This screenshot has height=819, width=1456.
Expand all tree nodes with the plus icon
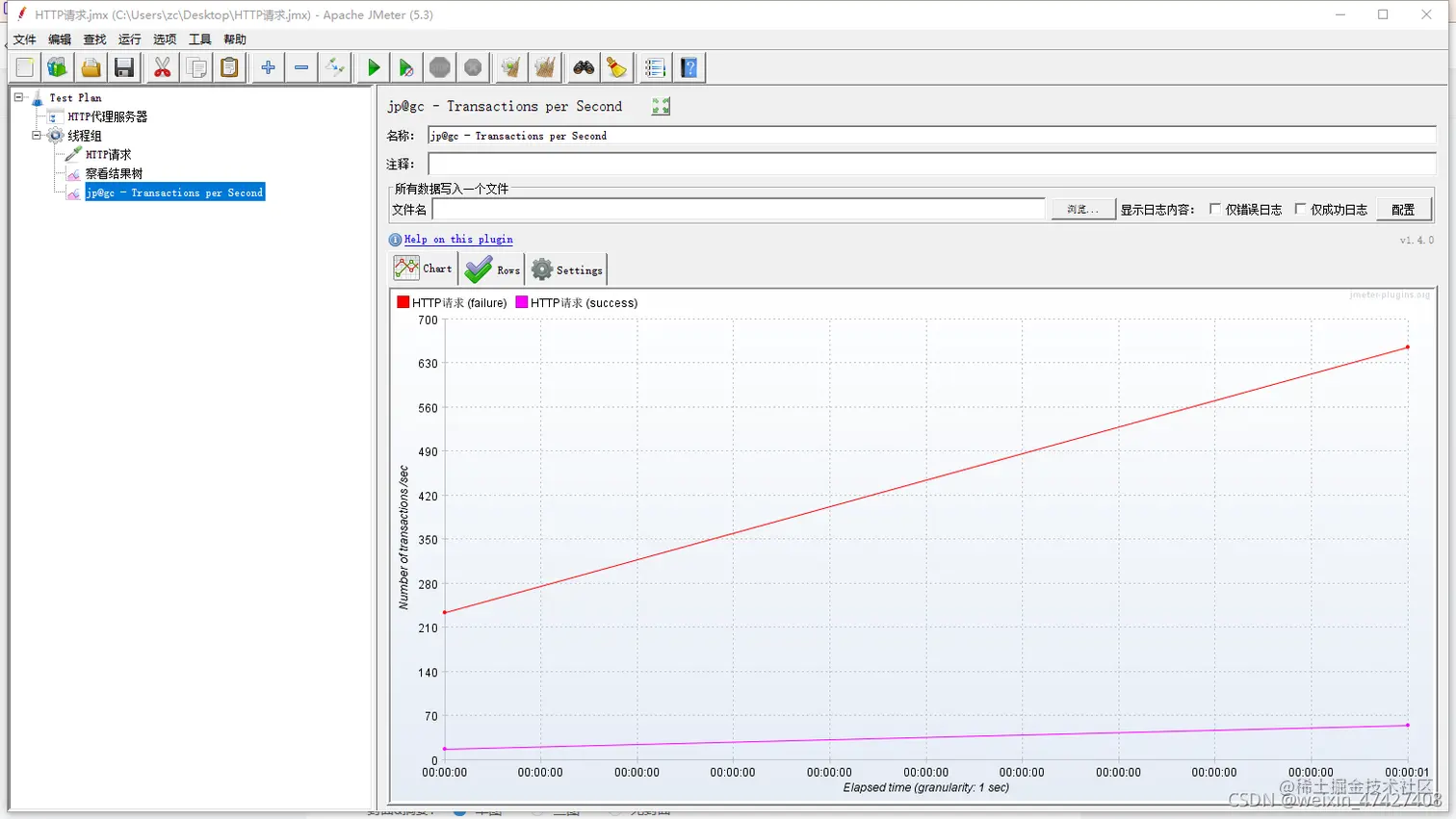(x=269, y=67)
